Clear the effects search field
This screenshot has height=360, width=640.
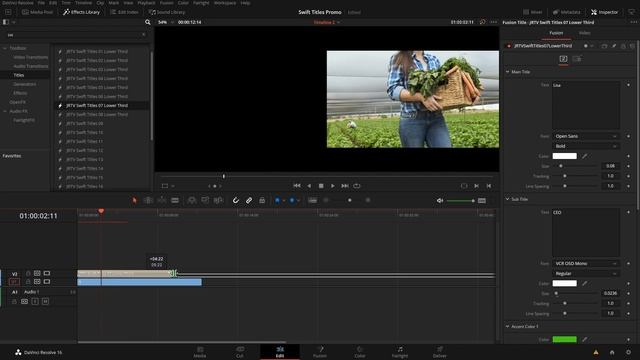[x=144, y=35]
